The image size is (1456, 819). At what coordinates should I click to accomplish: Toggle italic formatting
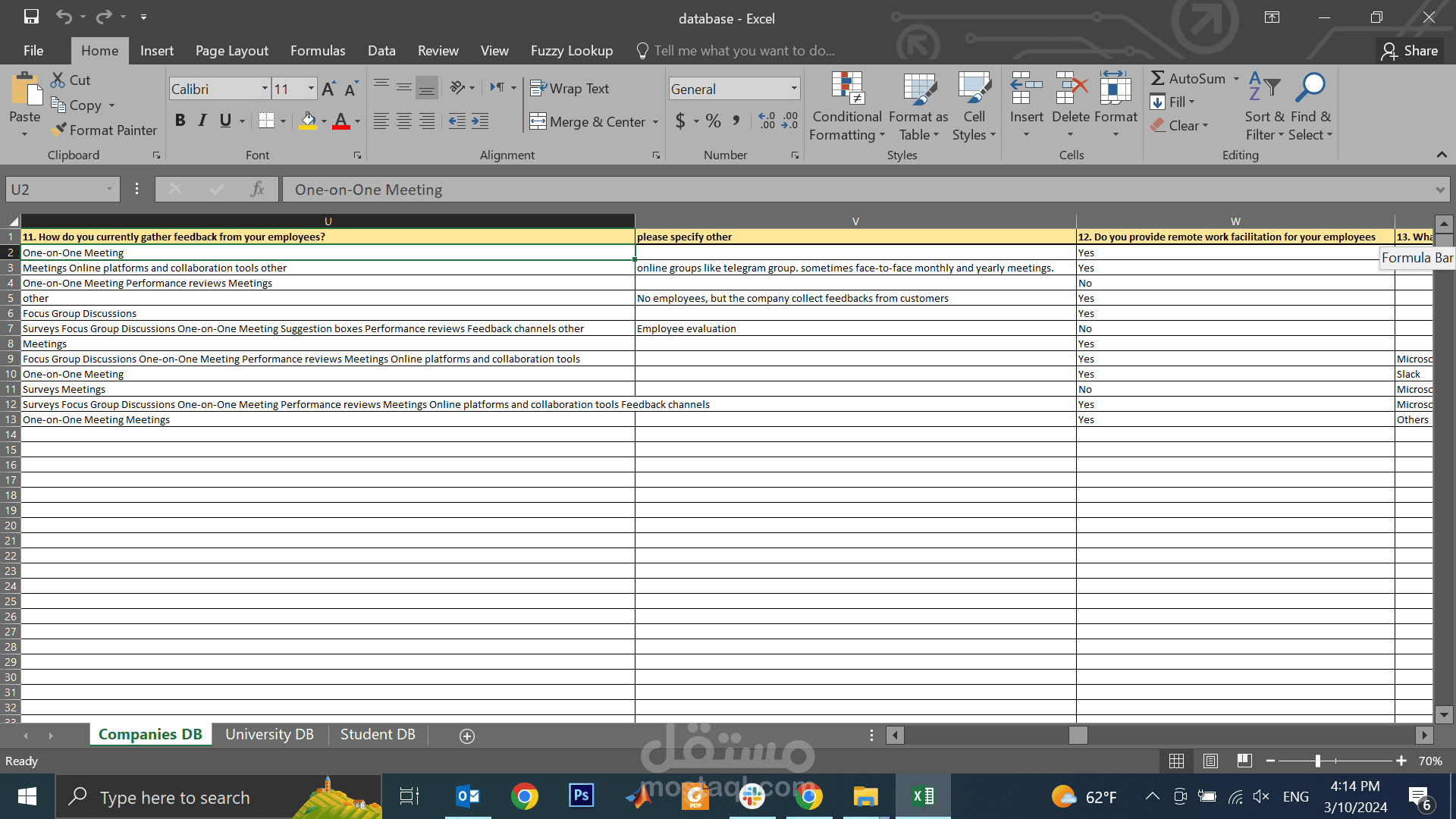pyautogui.click(x=202, y=120)
